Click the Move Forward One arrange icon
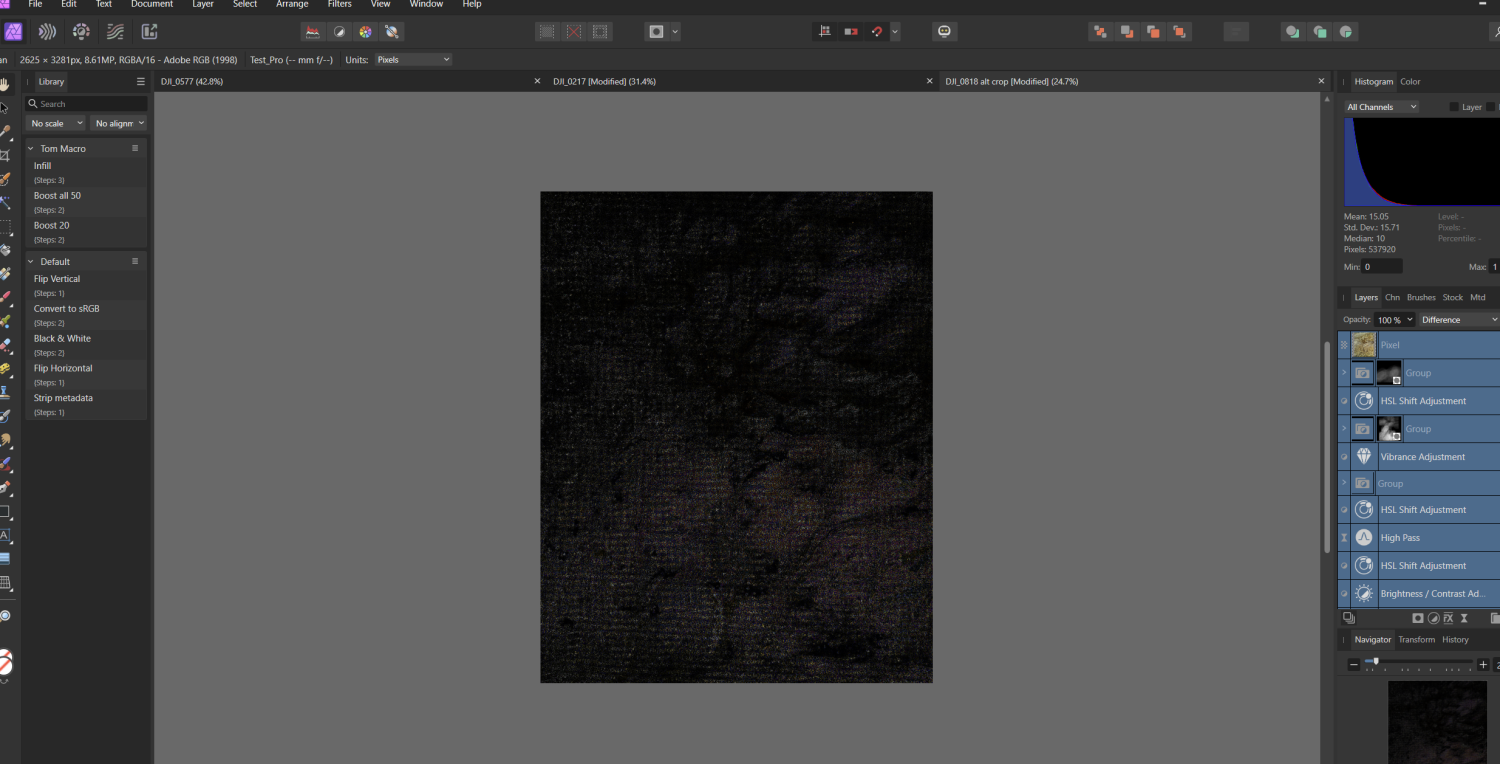 (x=1153, y=32)
